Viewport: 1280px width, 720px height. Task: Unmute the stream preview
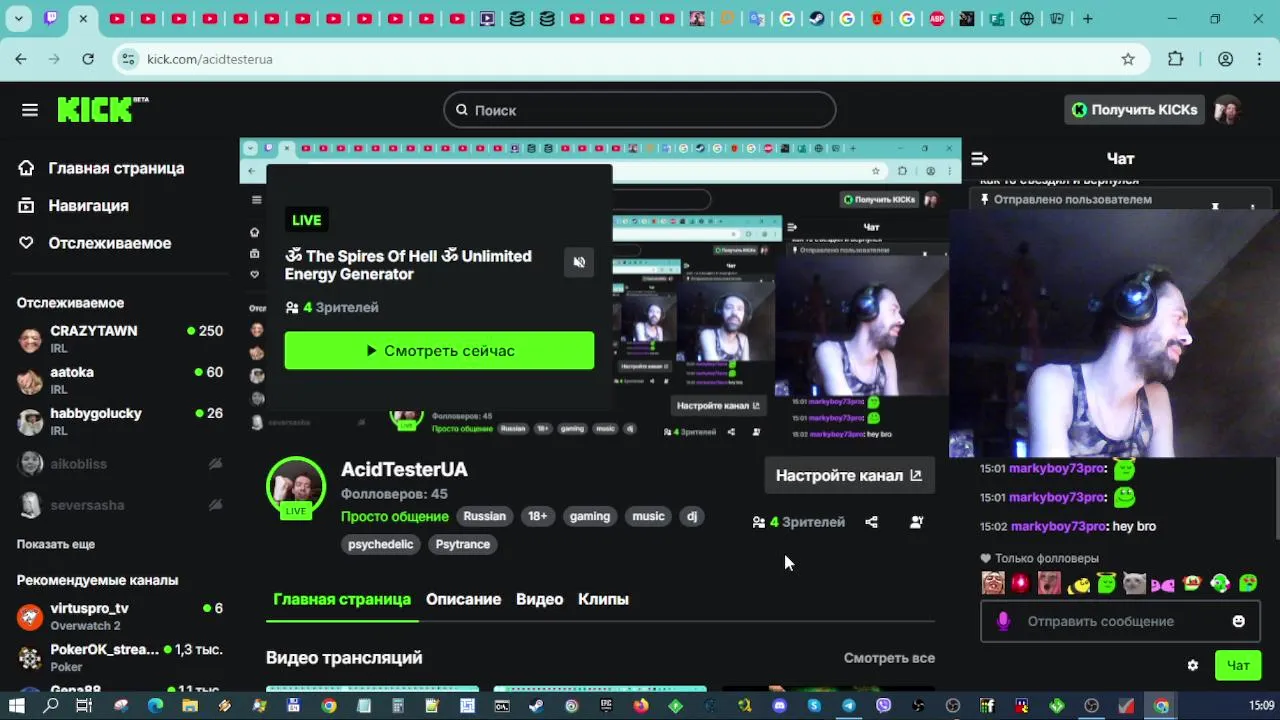tap(579, 262)
